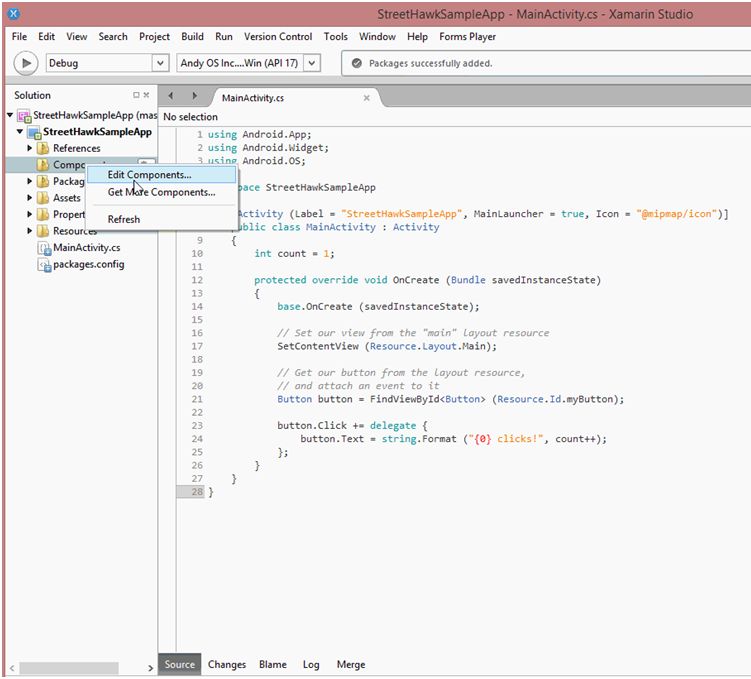Click the References folder icon
Screen dimensions: 751x679
[x=43, y=149]
